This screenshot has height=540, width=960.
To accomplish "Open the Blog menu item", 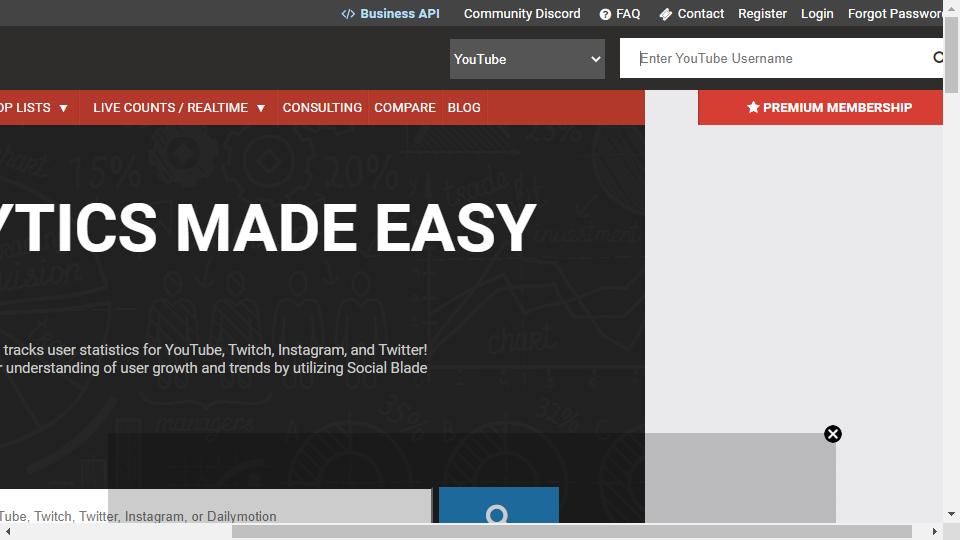I will click(463, 108).
